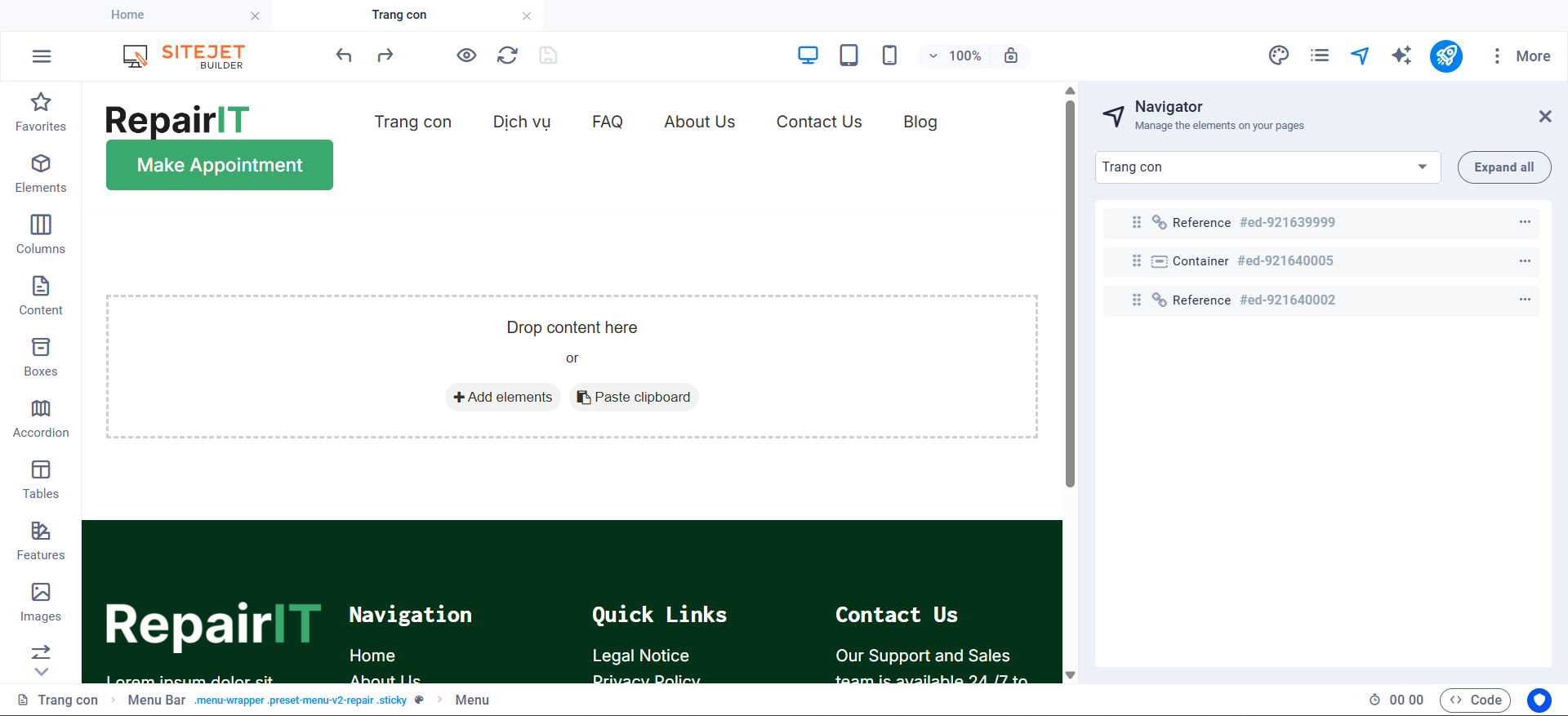Switch to tablet device view
The image size is (1568, 716).
(849, 56)
